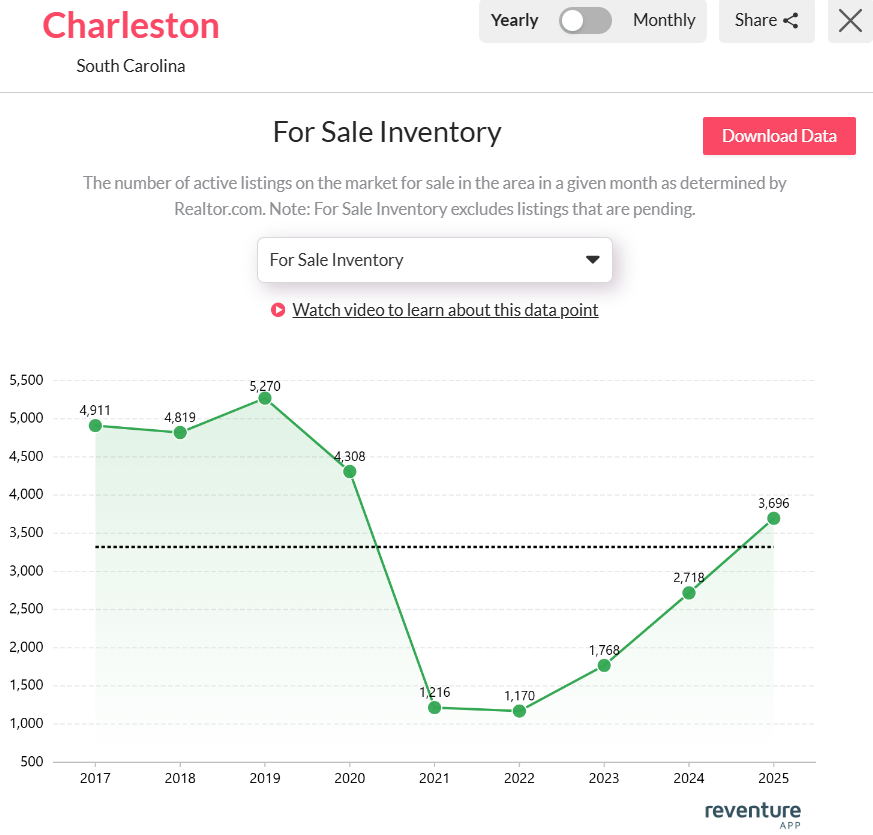Select the 2019 peak data point showing 5,270
873x835 pixels.
point(265,399)
